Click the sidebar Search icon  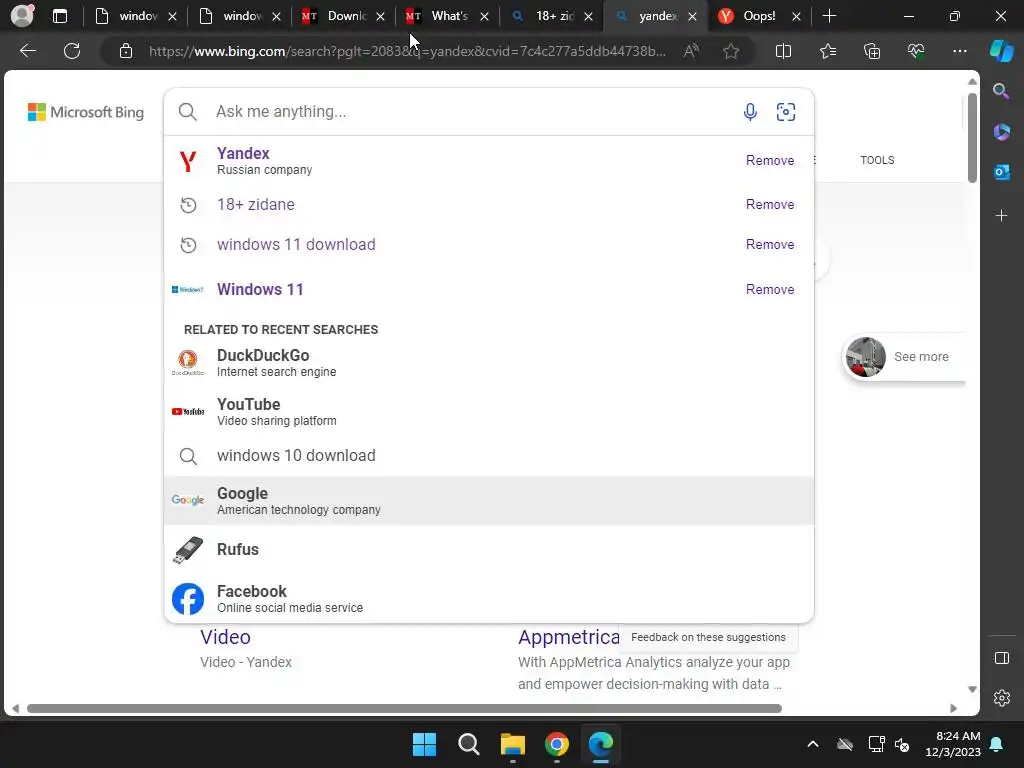(1001, 91)
